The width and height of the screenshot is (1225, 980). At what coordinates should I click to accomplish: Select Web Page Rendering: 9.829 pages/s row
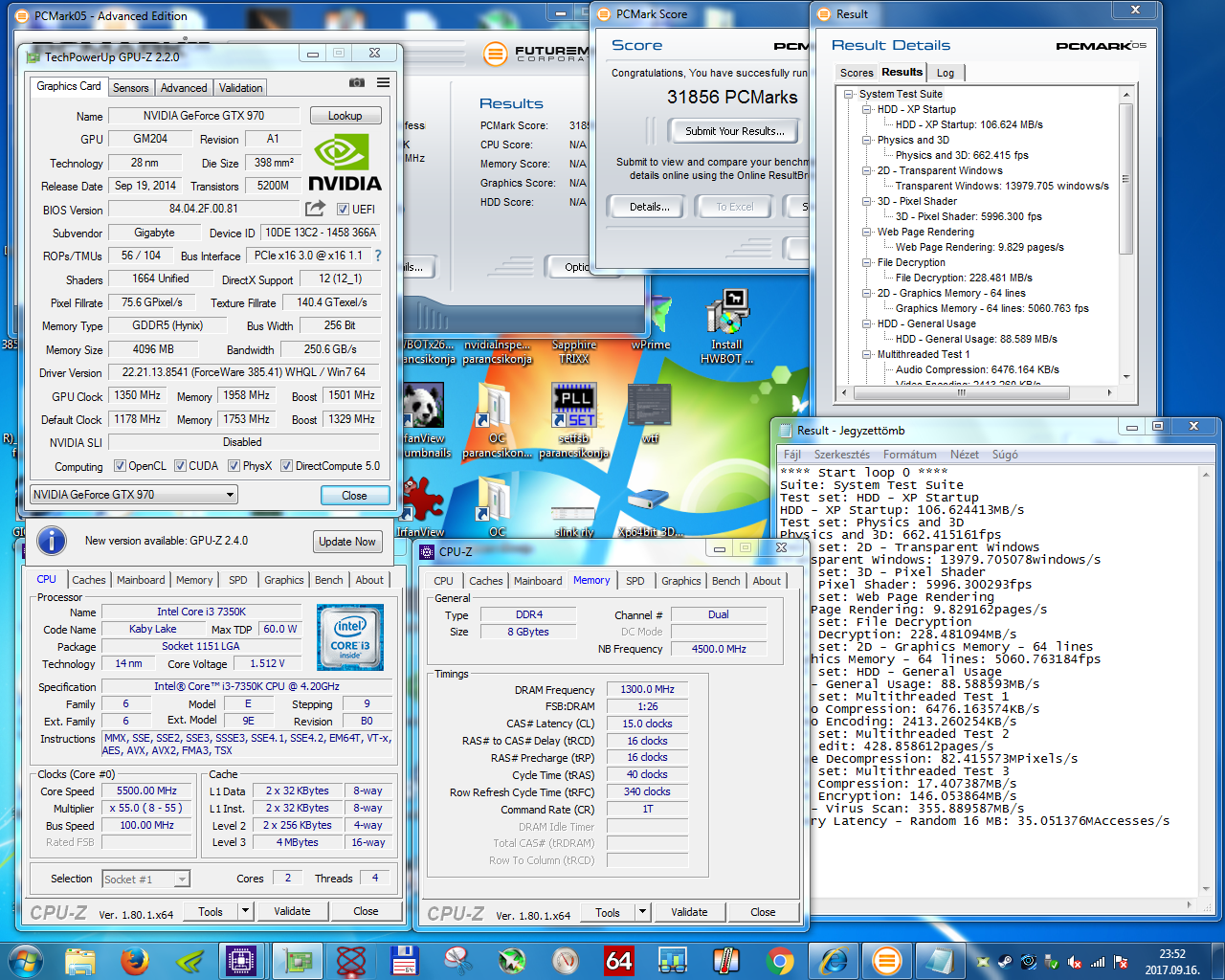[x=979, y=247]
